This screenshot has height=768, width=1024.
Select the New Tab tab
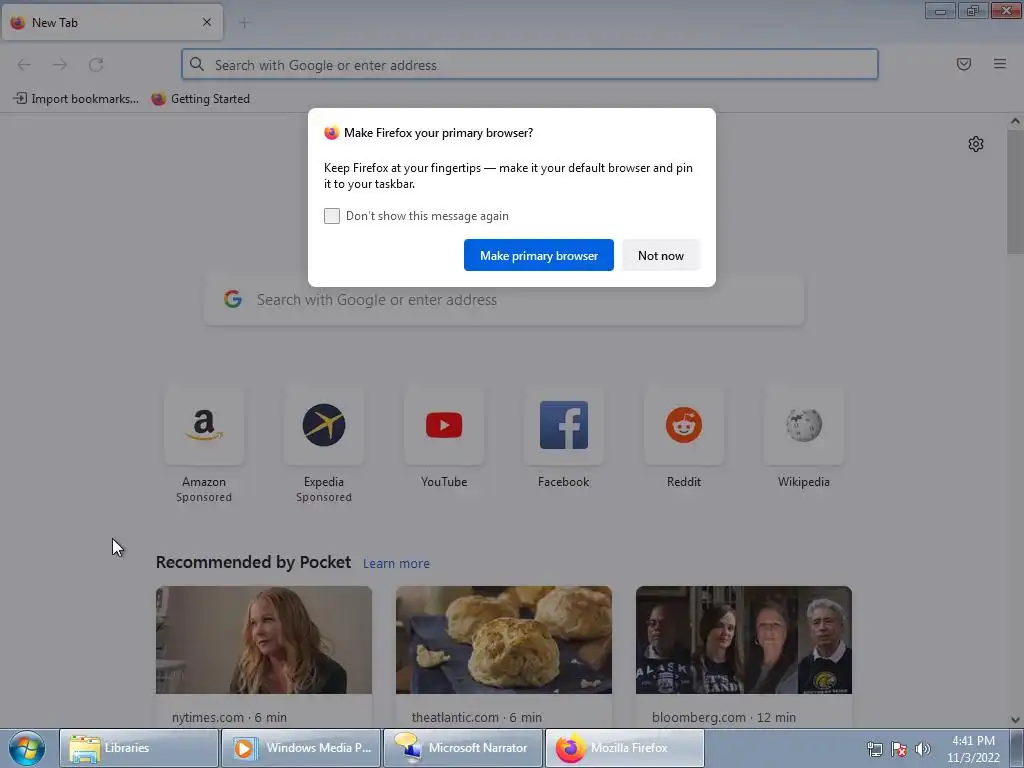click(112, 22)
